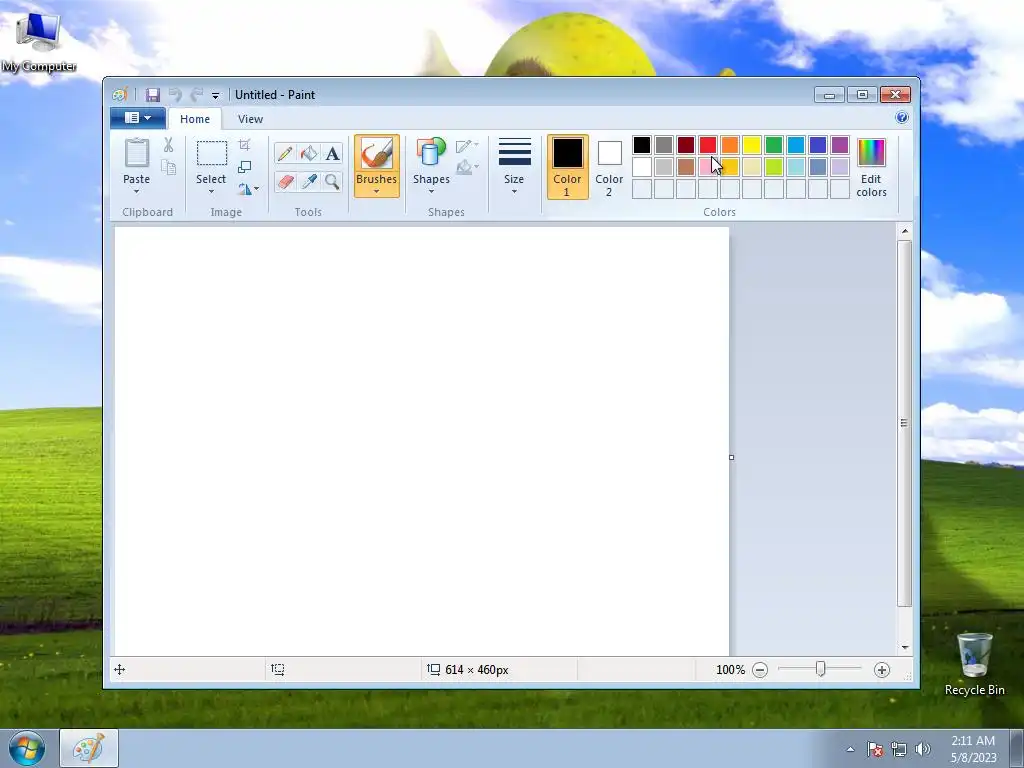This screenshot has height=768, width=1024.
Task: Click the Action Center flag tray icon
Action: tap(875, 749)
